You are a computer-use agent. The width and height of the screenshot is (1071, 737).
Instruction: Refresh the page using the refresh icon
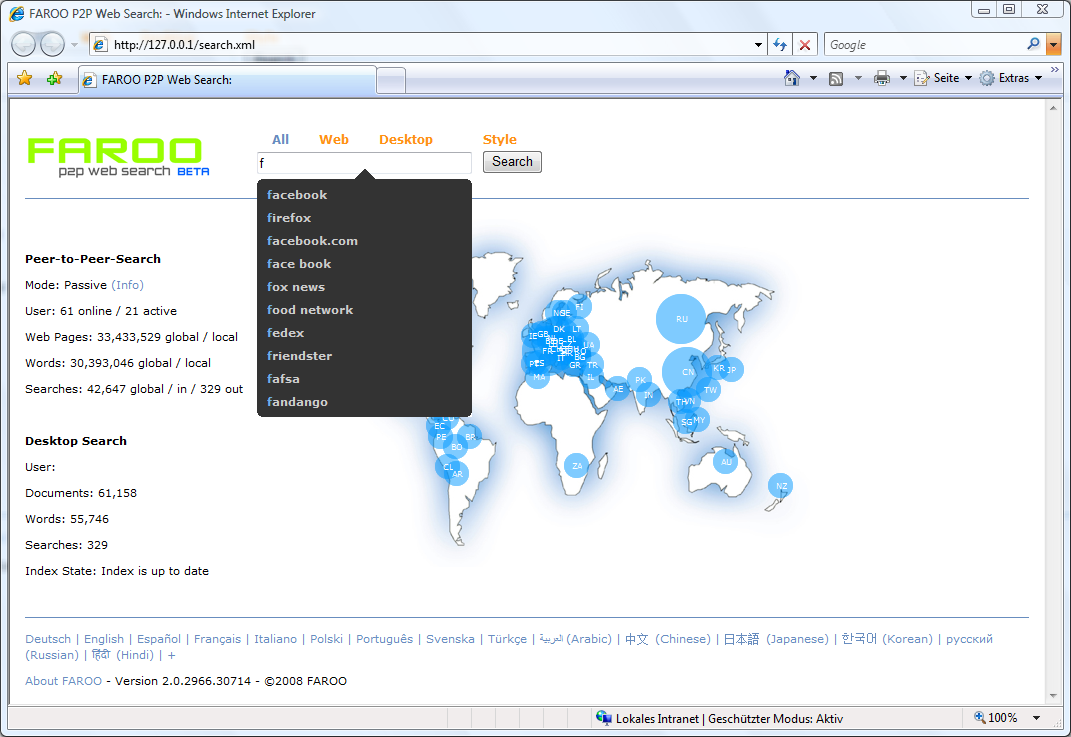(x=779, y=45)
